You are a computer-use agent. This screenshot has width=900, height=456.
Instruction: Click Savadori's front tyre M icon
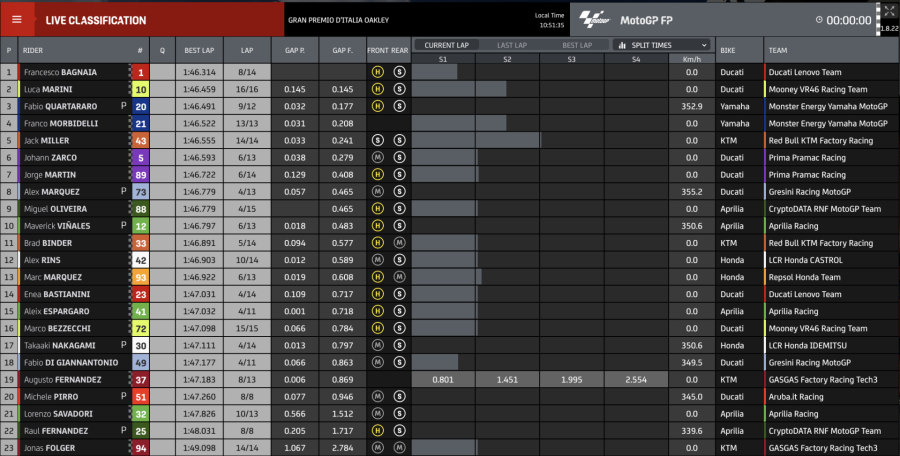click(x=378, y=414)
